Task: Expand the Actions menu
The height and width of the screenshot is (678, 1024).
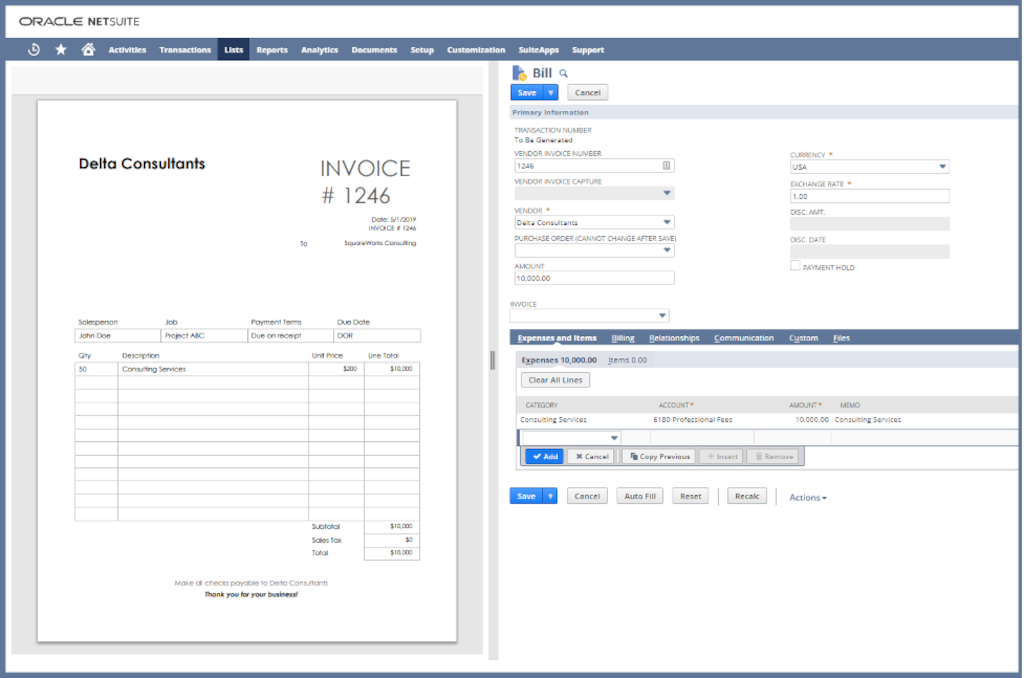Action: (808, 498)
